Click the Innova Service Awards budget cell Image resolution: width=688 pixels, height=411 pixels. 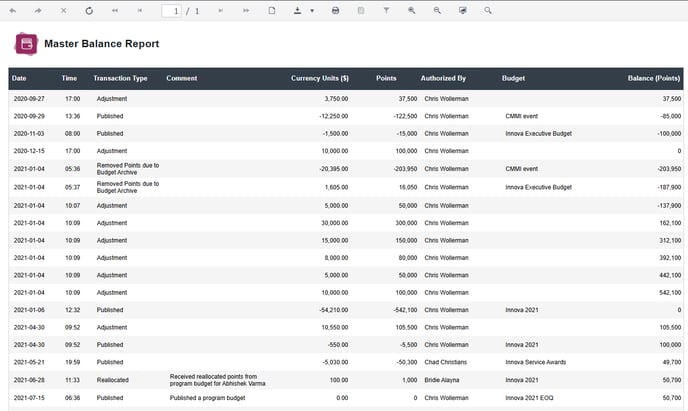coord(536,362)
